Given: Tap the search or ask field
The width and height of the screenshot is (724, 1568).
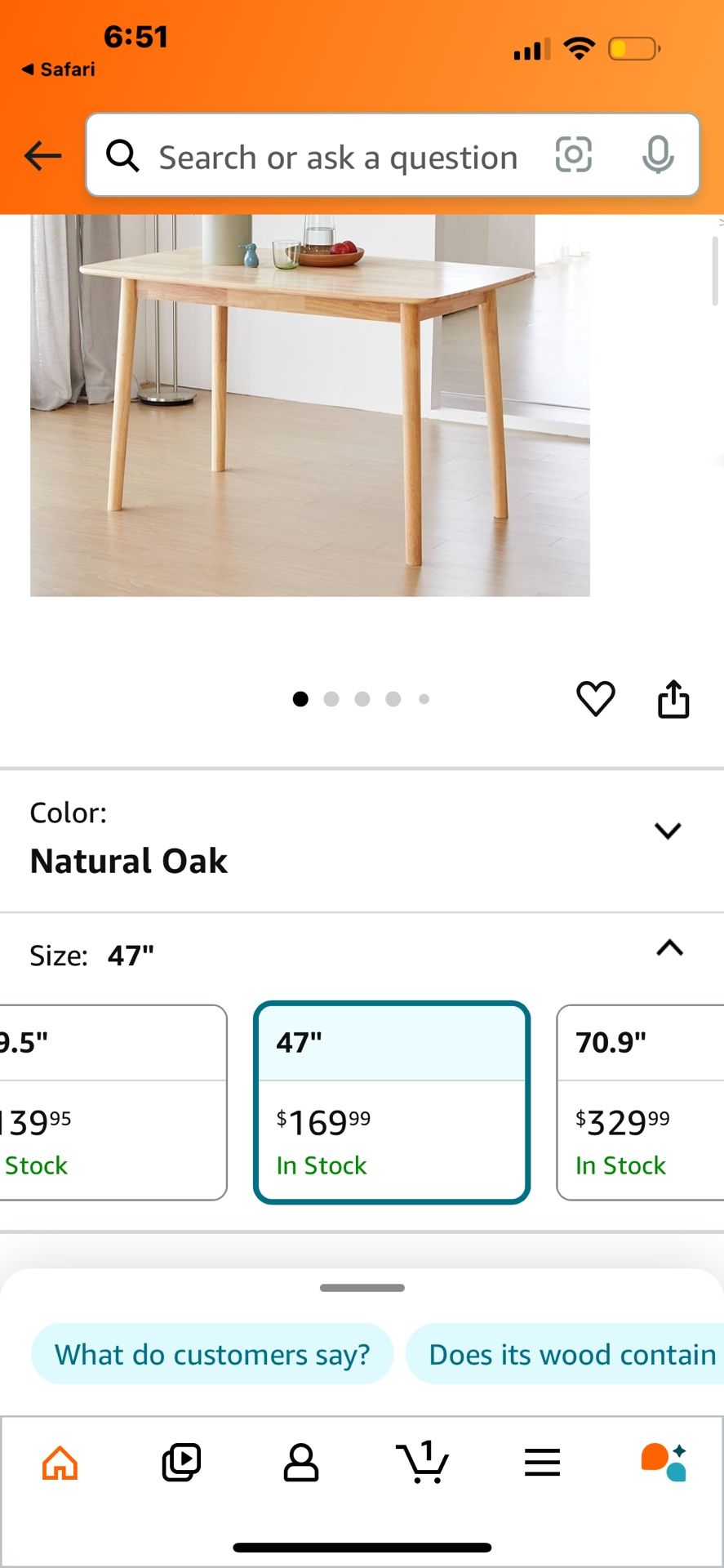Looking at the screenshot, I should click(339, 157).
